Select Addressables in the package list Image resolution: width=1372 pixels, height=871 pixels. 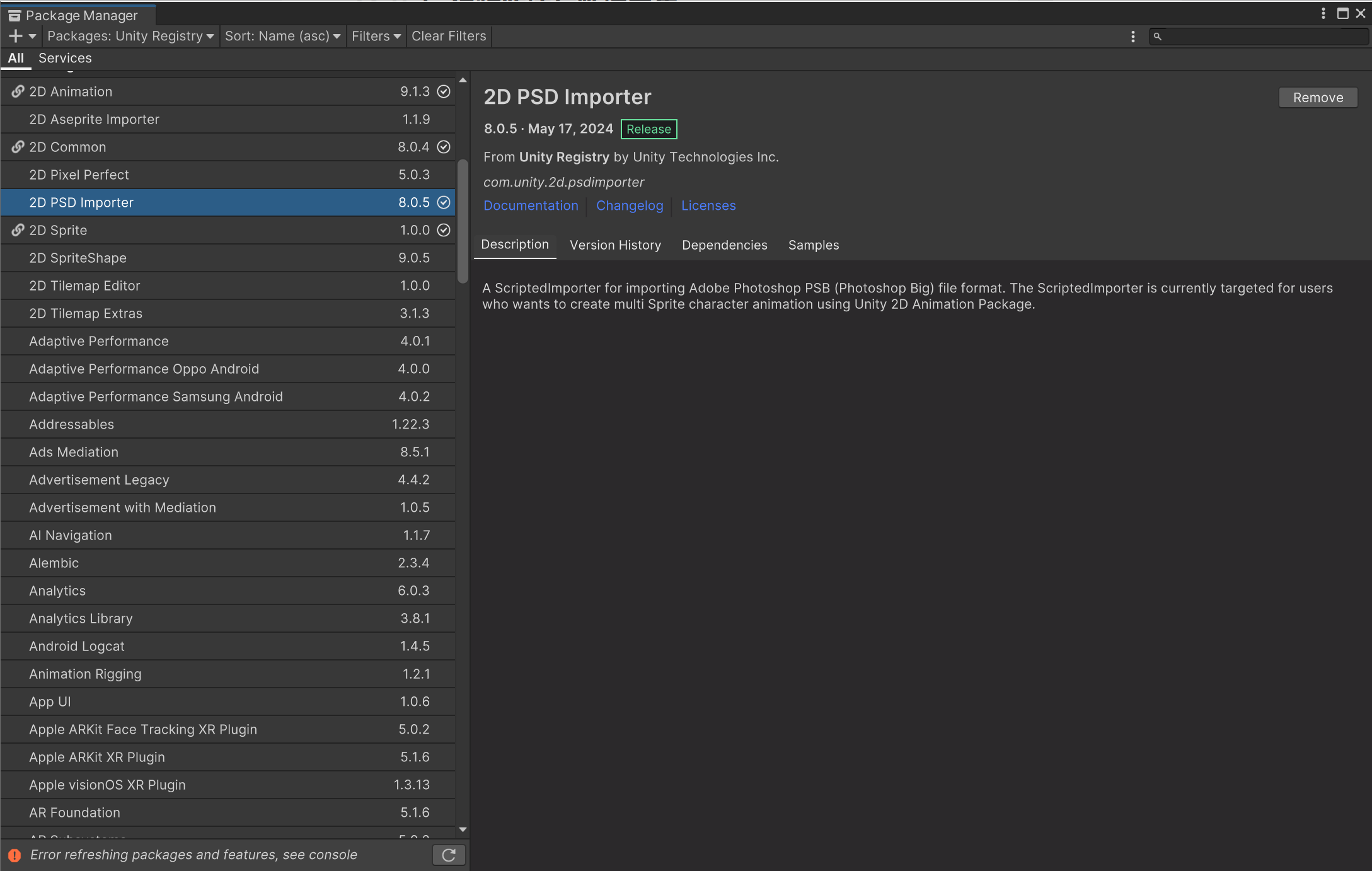click(x=71, y=424)
